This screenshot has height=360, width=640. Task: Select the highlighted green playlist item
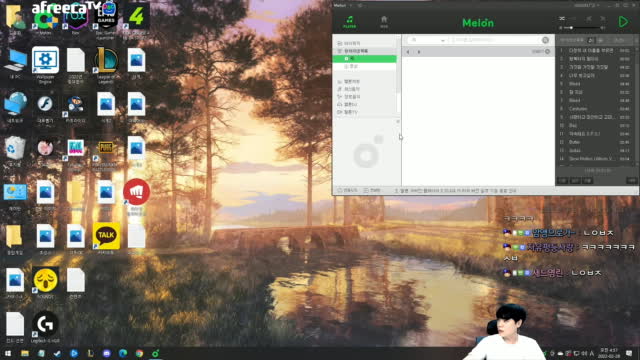(x=364, y=59)
